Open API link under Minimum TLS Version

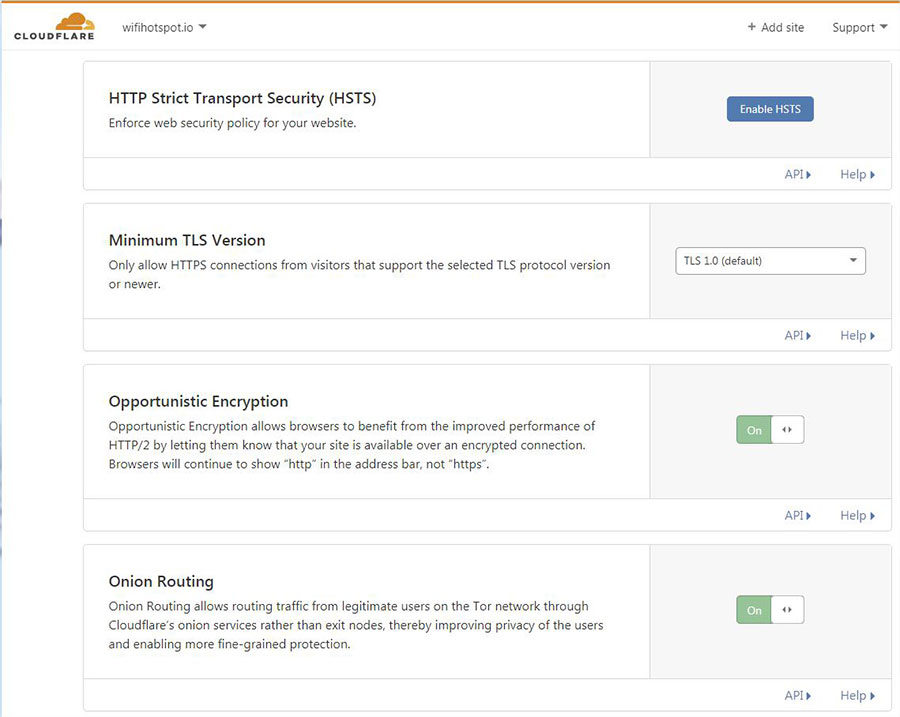pos(797,335)
